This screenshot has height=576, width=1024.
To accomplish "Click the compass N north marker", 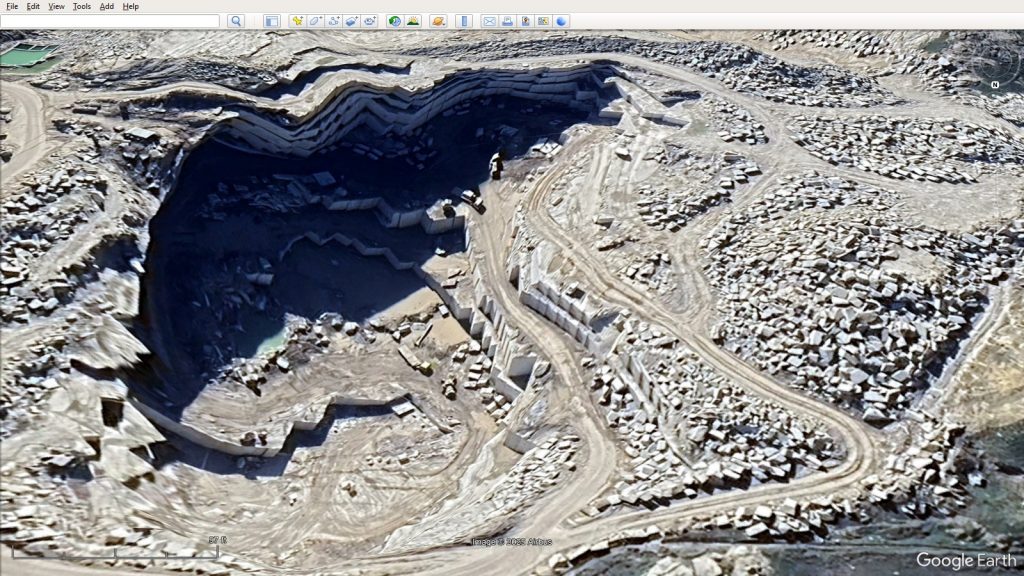I will tap(995, 85).
